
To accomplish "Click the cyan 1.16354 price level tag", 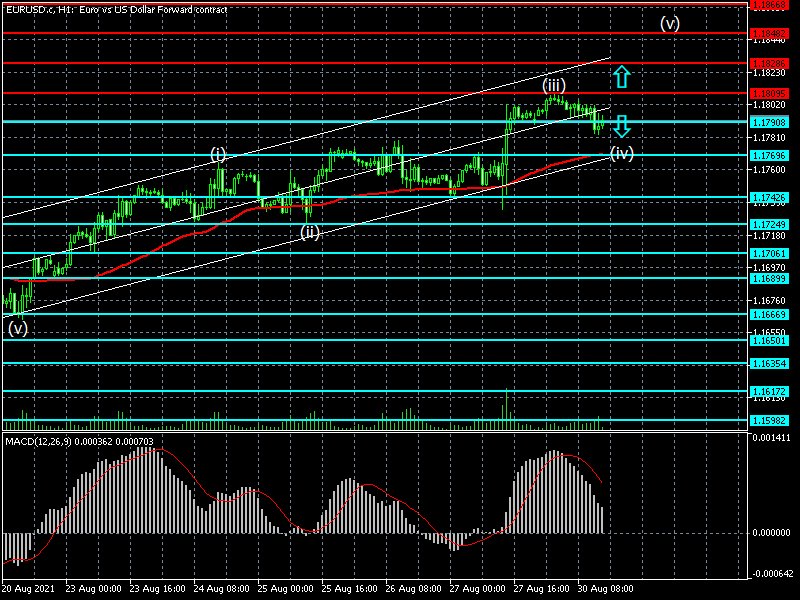I will coord(769,364).
